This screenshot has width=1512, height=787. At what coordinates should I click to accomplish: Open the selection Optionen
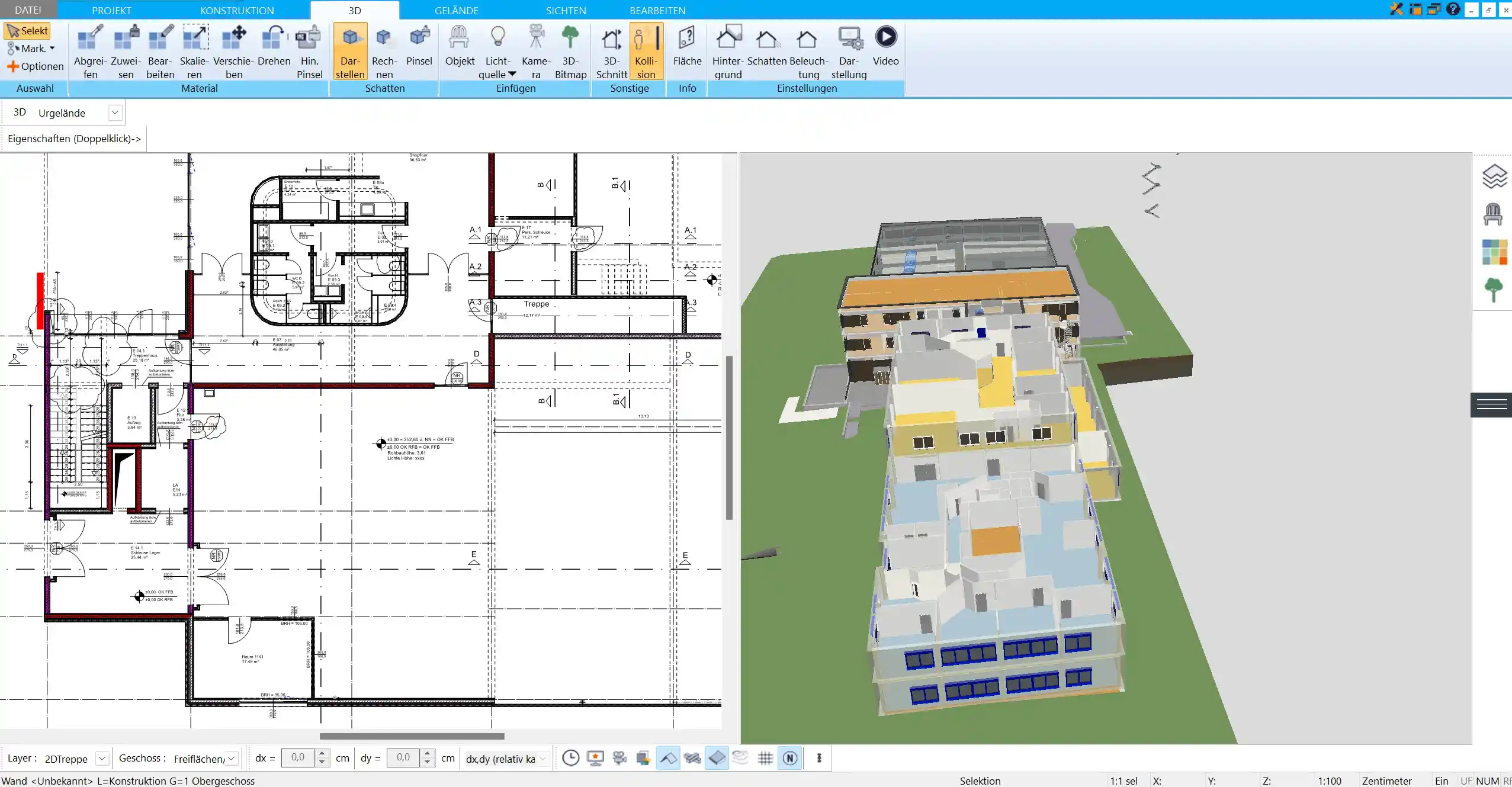(x=35, y=66)
